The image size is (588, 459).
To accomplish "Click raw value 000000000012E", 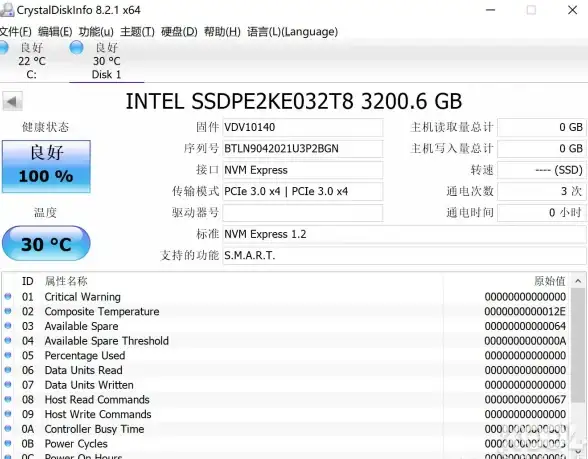I will point(525,312).
